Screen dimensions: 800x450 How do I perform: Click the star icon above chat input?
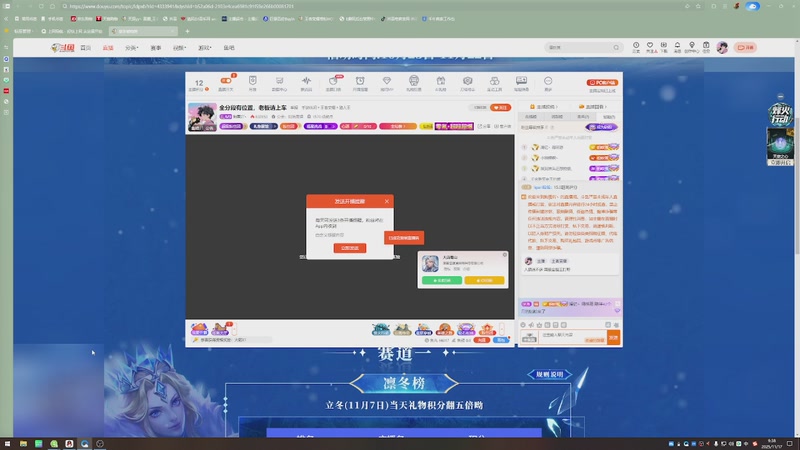pyautogui.click(x=539, y=324)
